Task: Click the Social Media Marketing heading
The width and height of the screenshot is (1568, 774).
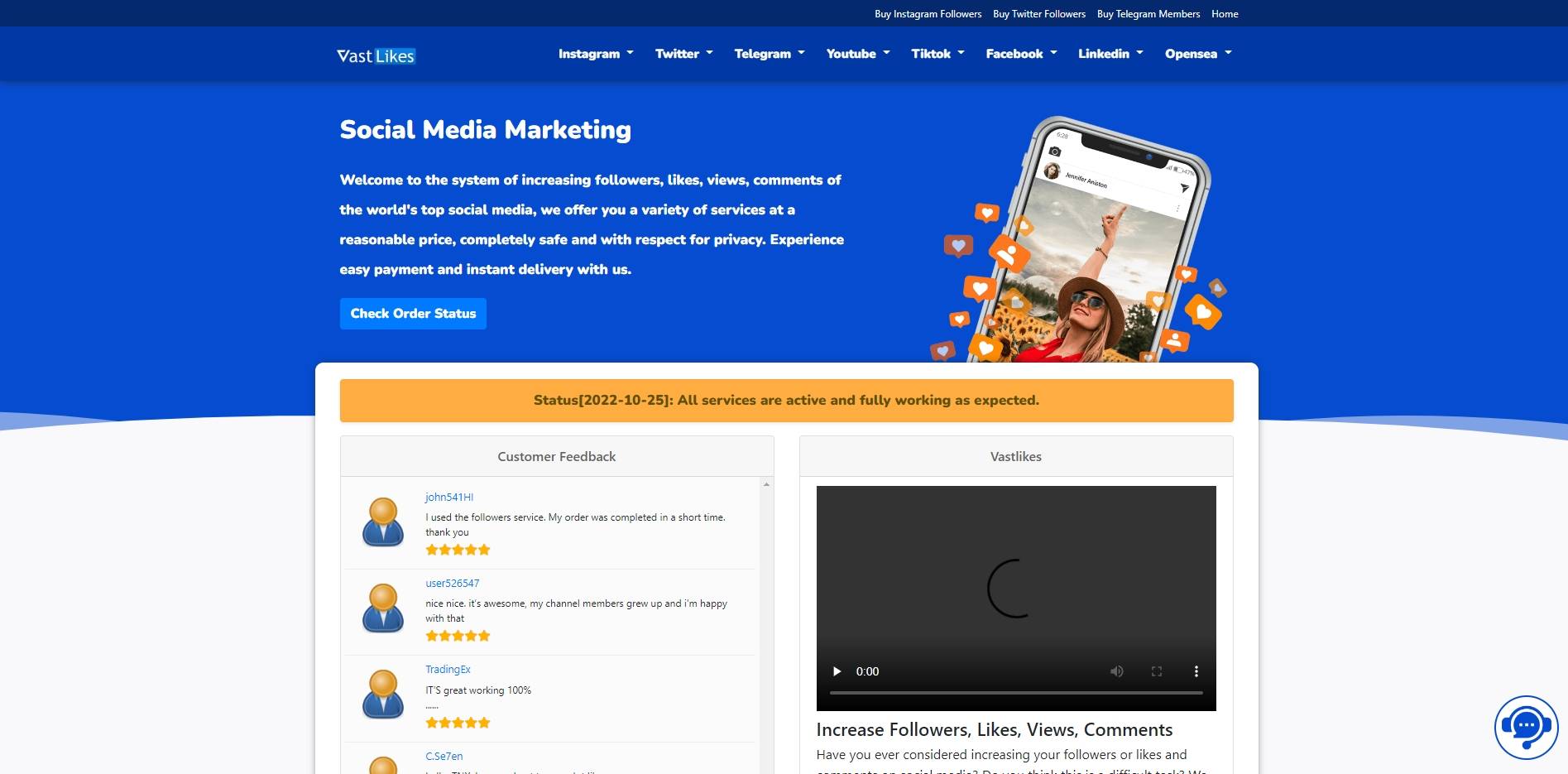Action: click(x=486, y=130)
